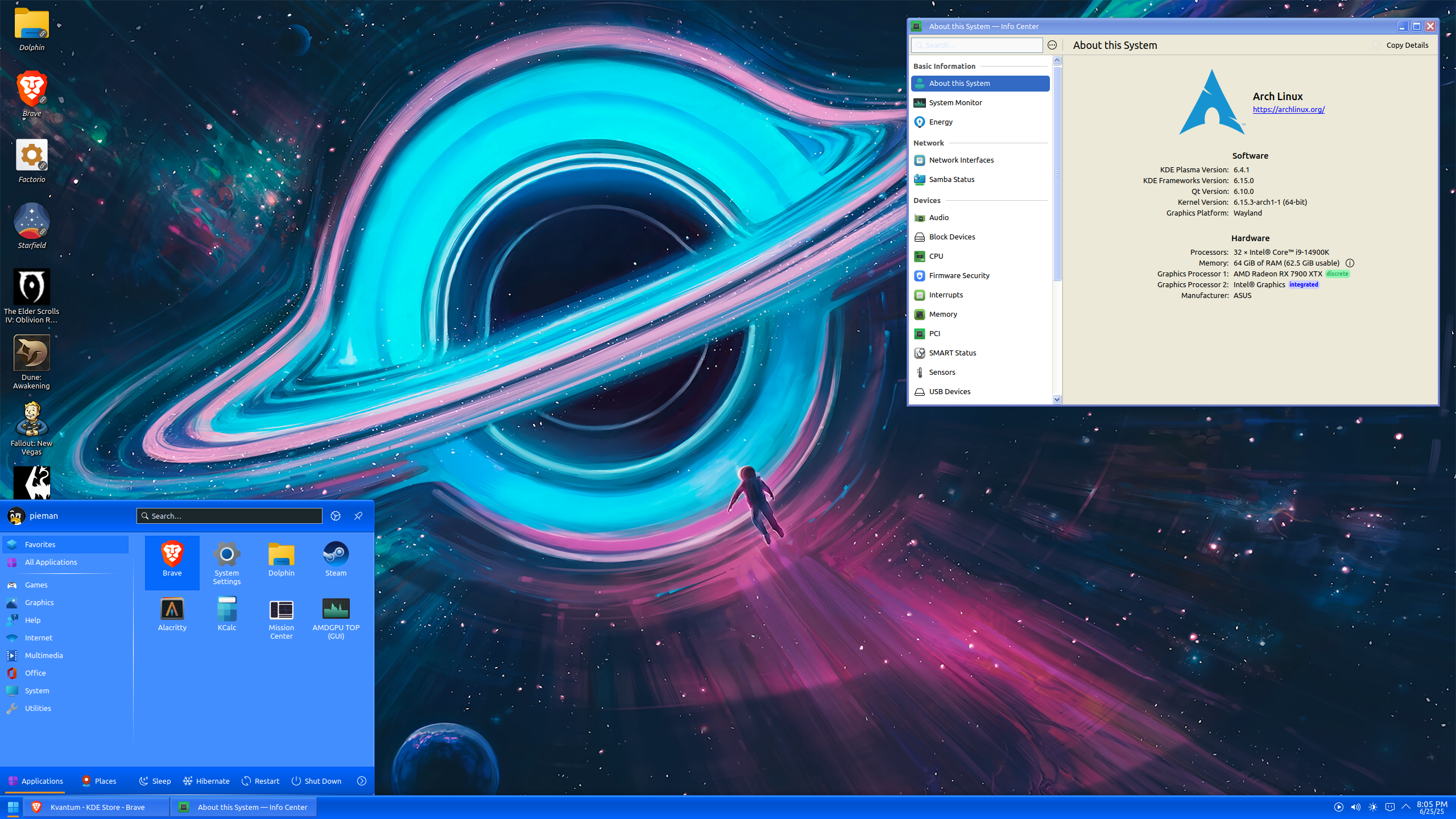Click the Restart button
The image size is (1456, 819).
260,781
